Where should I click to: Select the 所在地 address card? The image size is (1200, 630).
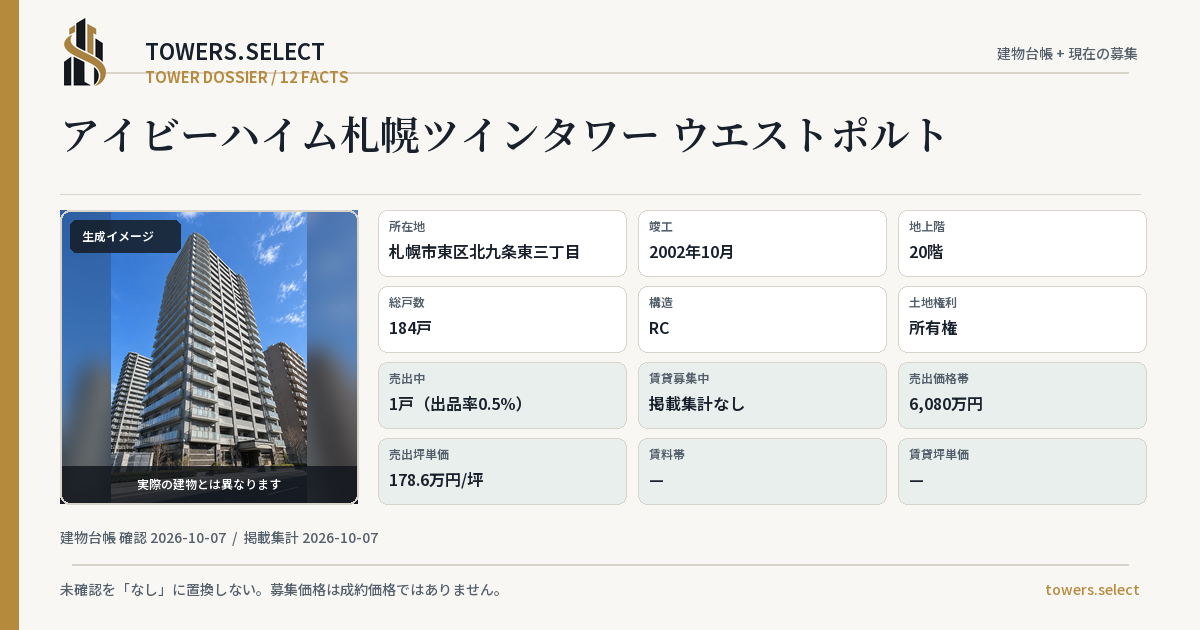pyautogui.click(x=502, y=243)
